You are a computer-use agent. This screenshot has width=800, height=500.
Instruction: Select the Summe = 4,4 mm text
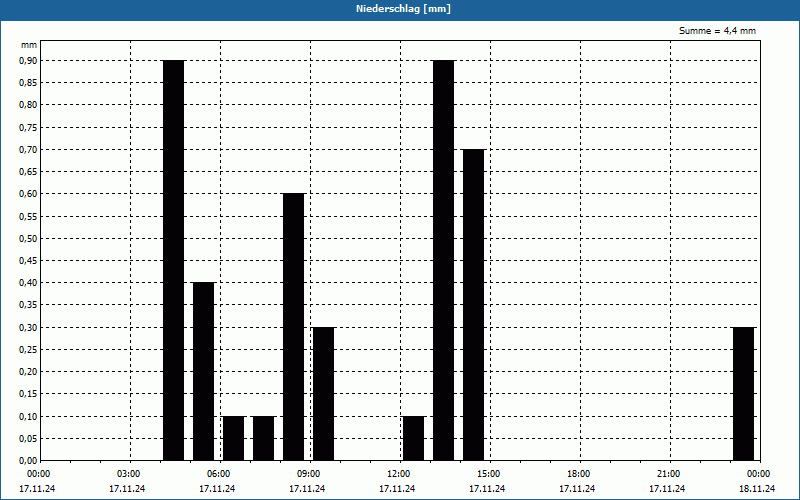(717, 31)
